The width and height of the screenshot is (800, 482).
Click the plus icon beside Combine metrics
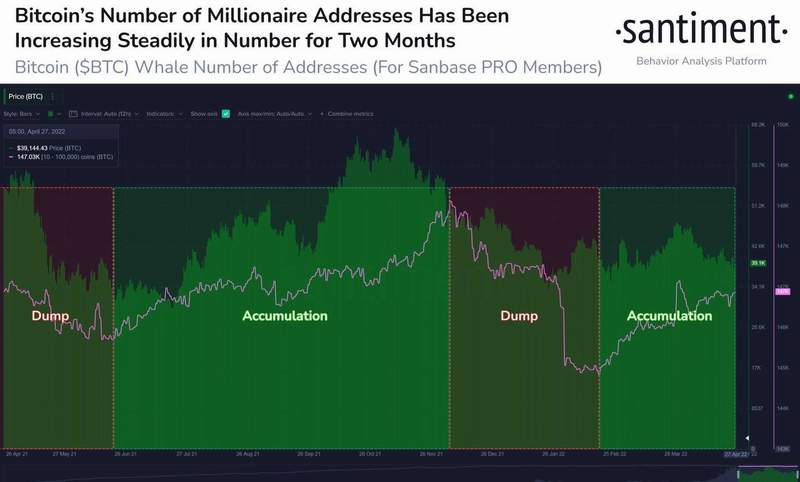[x=322, y=114]
